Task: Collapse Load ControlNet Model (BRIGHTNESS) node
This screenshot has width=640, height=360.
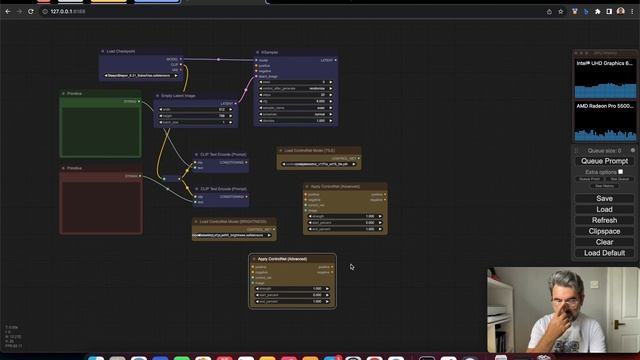Action: 196,222
